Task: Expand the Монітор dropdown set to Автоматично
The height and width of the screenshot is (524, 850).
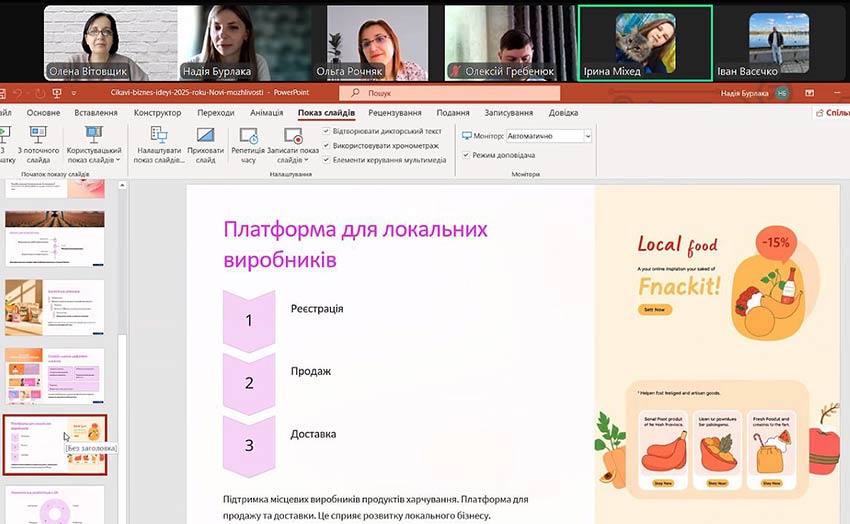Action: click(x=587, y=135)
